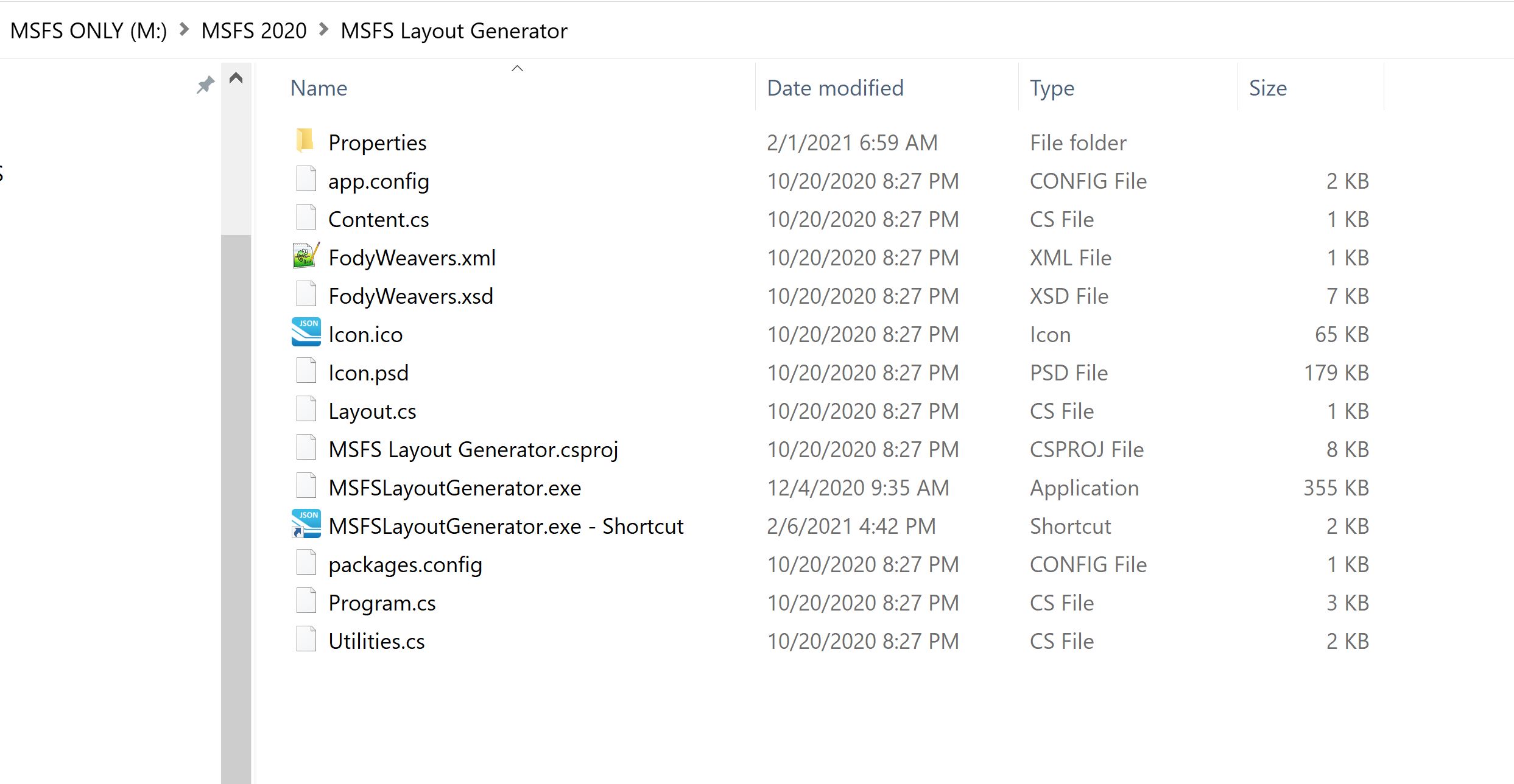Click the File folder type cell
Screen dimensions: 1514x784
pos(1078,143)
